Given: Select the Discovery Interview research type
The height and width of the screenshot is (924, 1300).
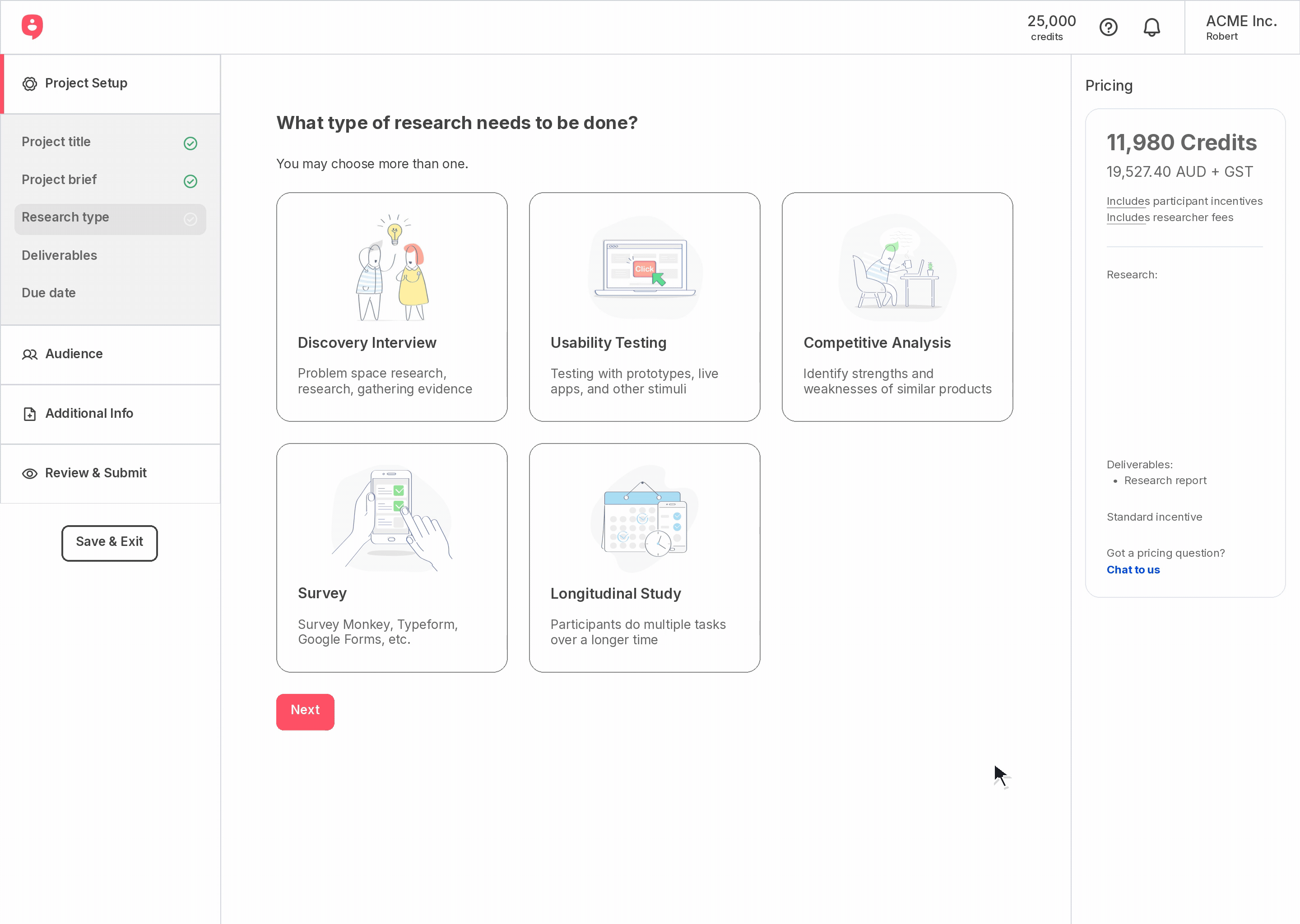Looking at the screenshot, I should point(392,307).
